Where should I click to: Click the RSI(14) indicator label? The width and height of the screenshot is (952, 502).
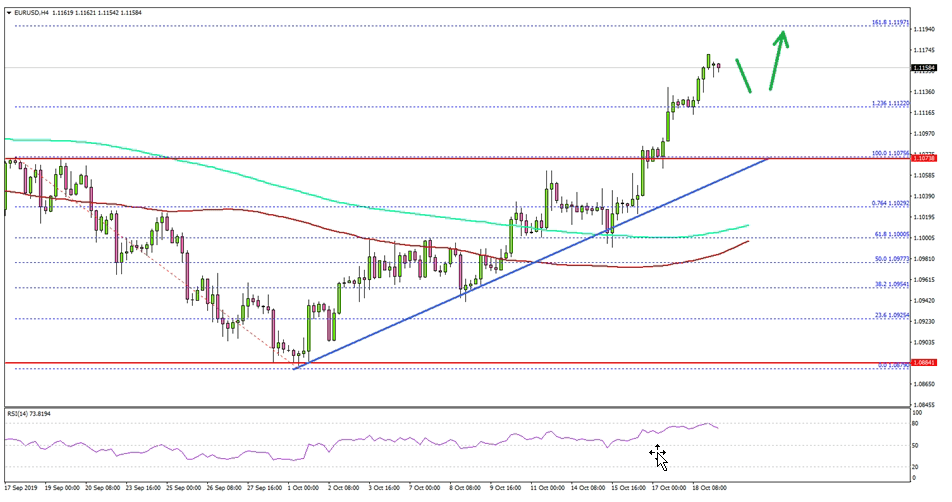(x=29, y=413)
